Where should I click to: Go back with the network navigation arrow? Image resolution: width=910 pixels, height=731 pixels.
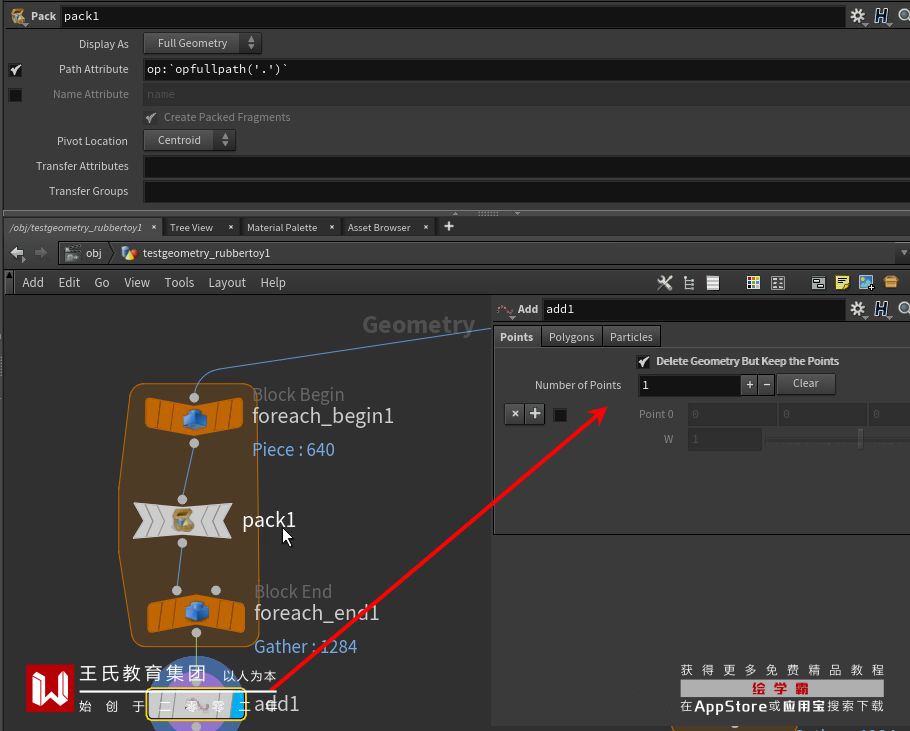click(17, 253)
